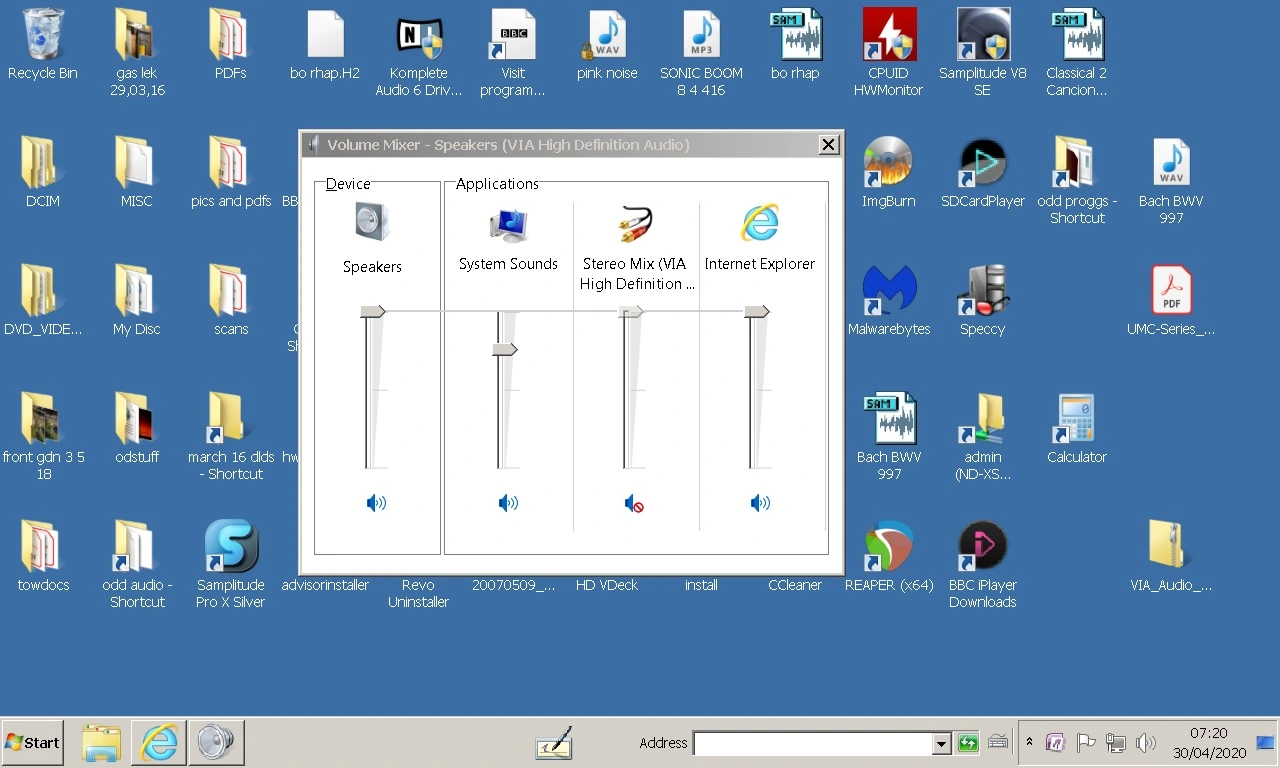Click the Start button
The image size is (1280, 768).
(33, 742)
